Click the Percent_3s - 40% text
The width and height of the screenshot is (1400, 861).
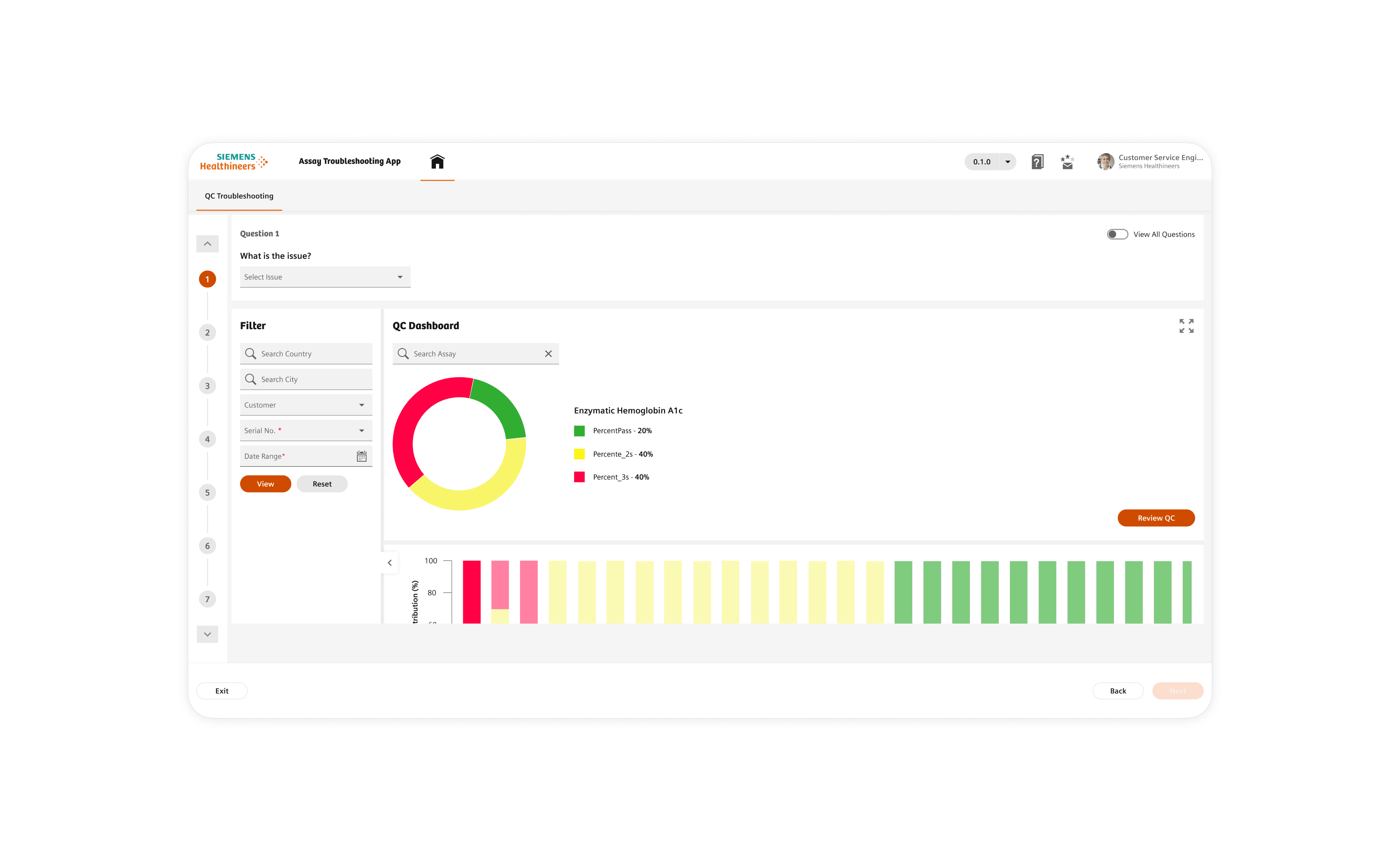621,477
